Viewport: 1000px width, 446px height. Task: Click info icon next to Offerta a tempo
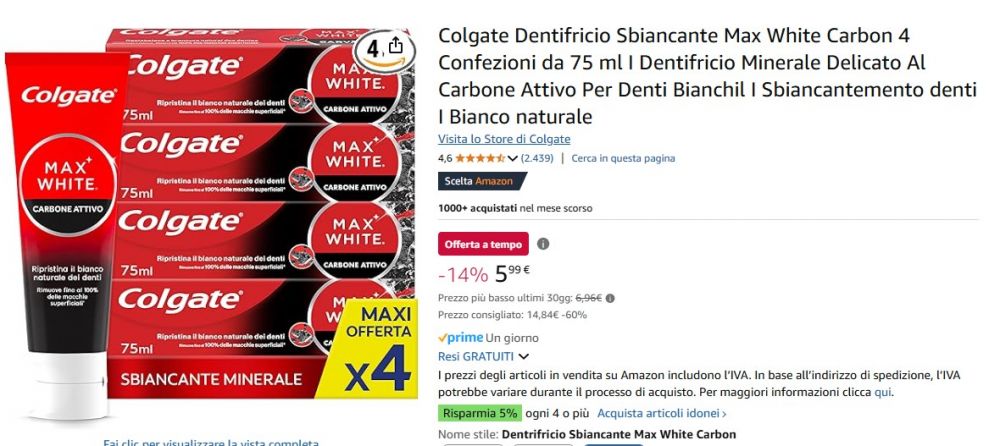[x=543, y=244]
